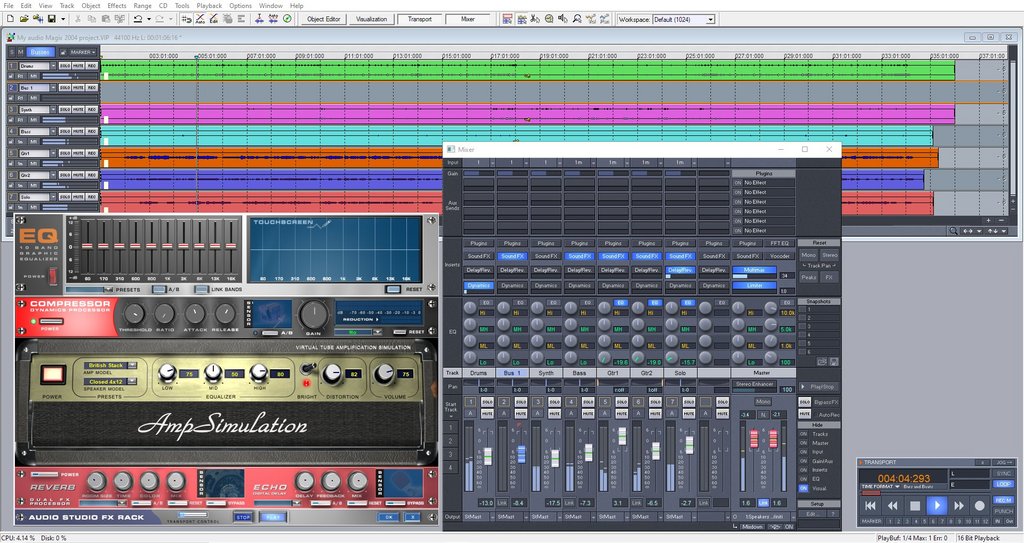Image resolution: width=1024 pixels, height=543 pixels.
Task: Open the Closed 4x12 speaker model dropdown
Action: (x=132, y=382)
